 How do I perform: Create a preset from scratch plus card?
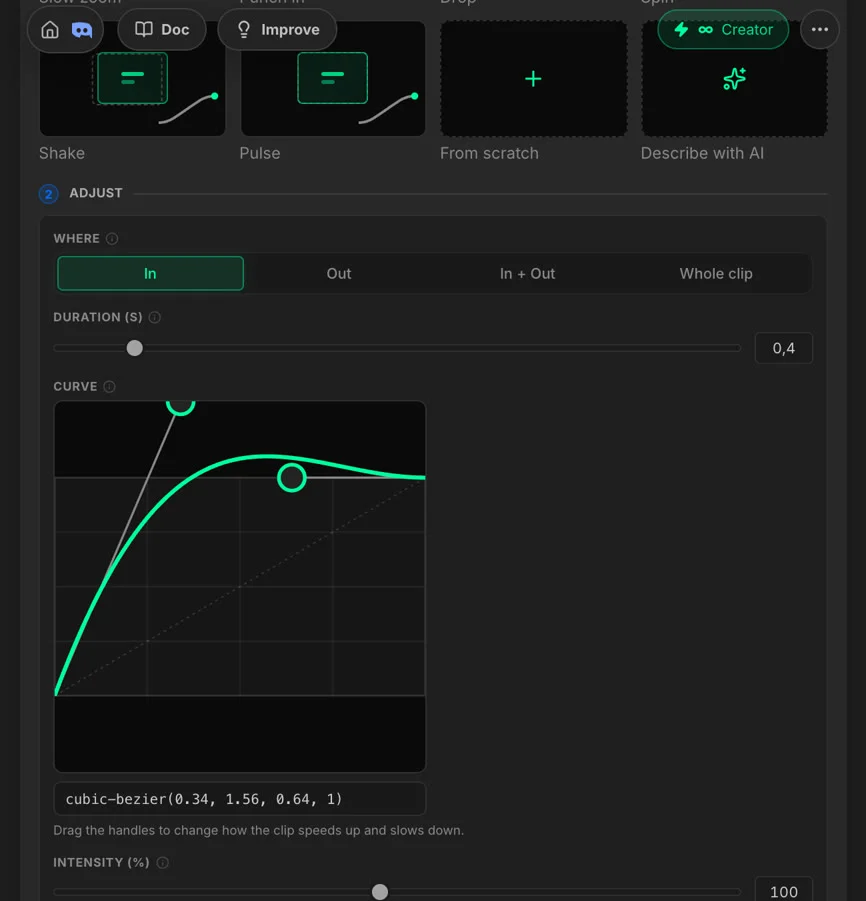[533, 79]
